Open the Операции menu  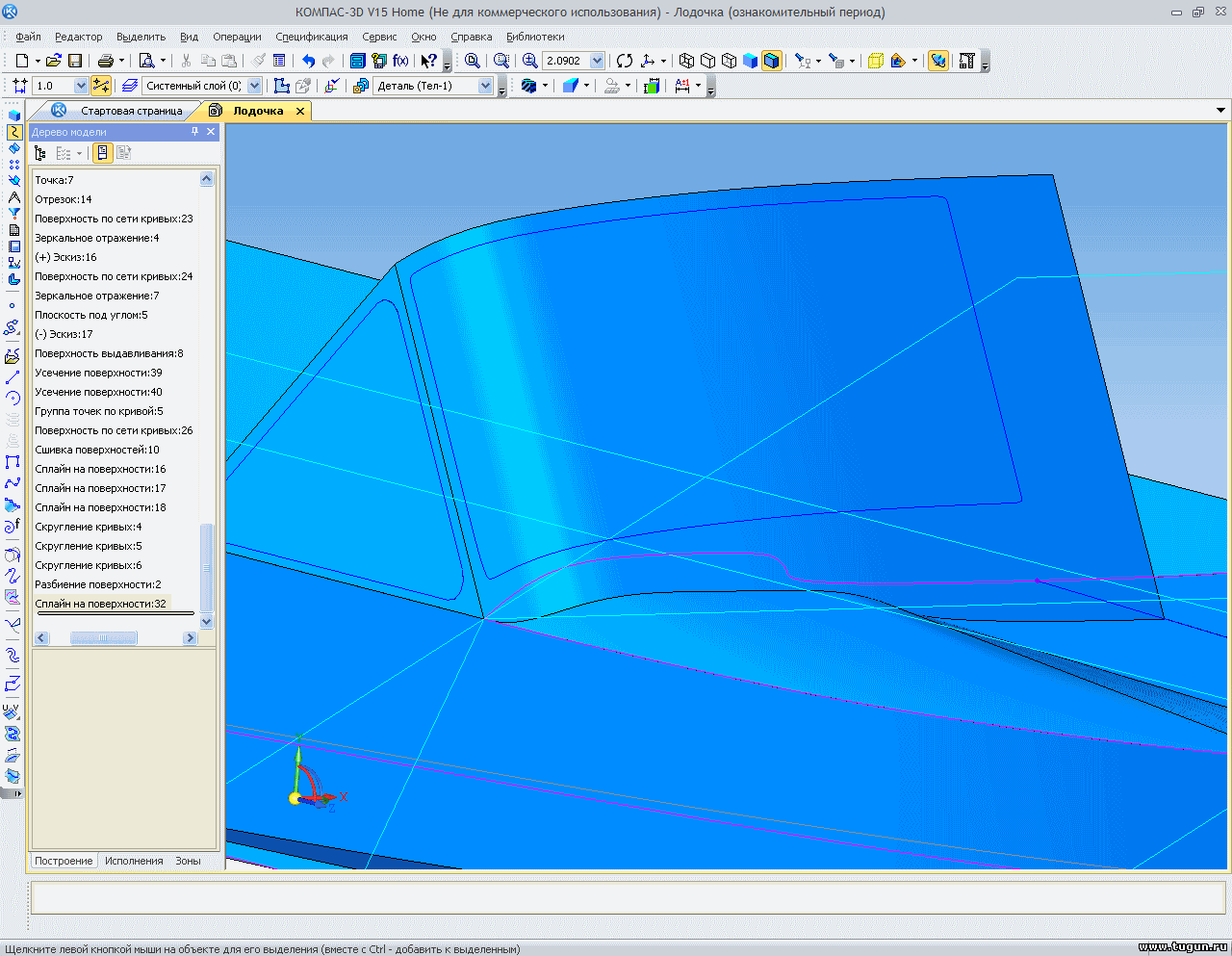click(237, 37)
